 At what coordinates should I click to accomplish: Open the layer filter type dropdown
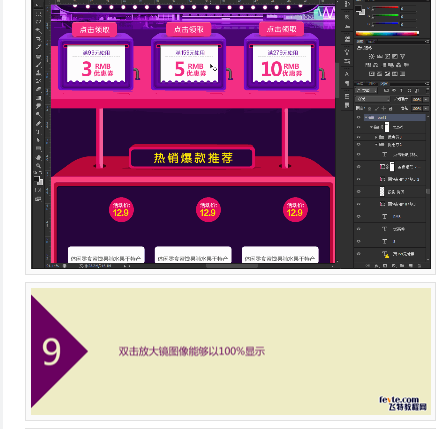pyautogui.click(x=366, y=90)
